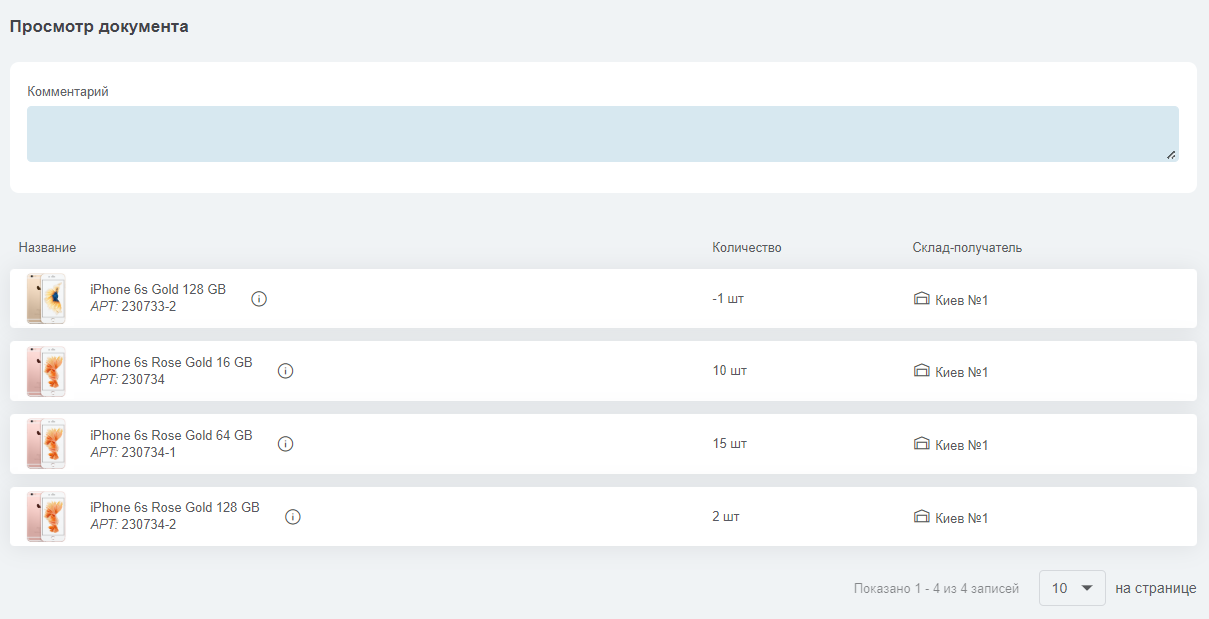Click warehouse icon in the 230734-2 row

[x=922, y=516]
